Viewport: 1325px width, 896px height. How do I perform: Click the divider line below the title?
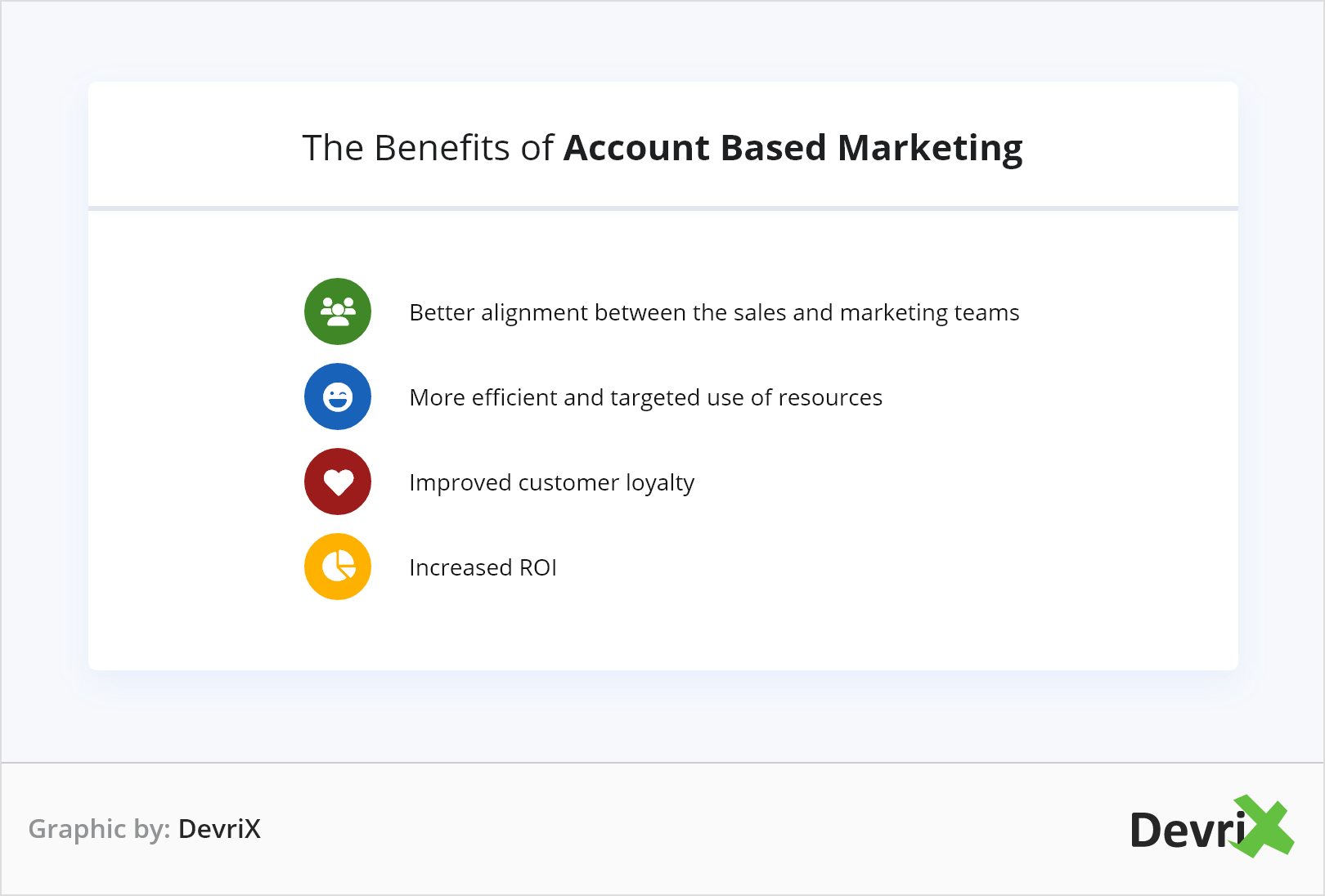pyautogui.click(x=662, y=208)
